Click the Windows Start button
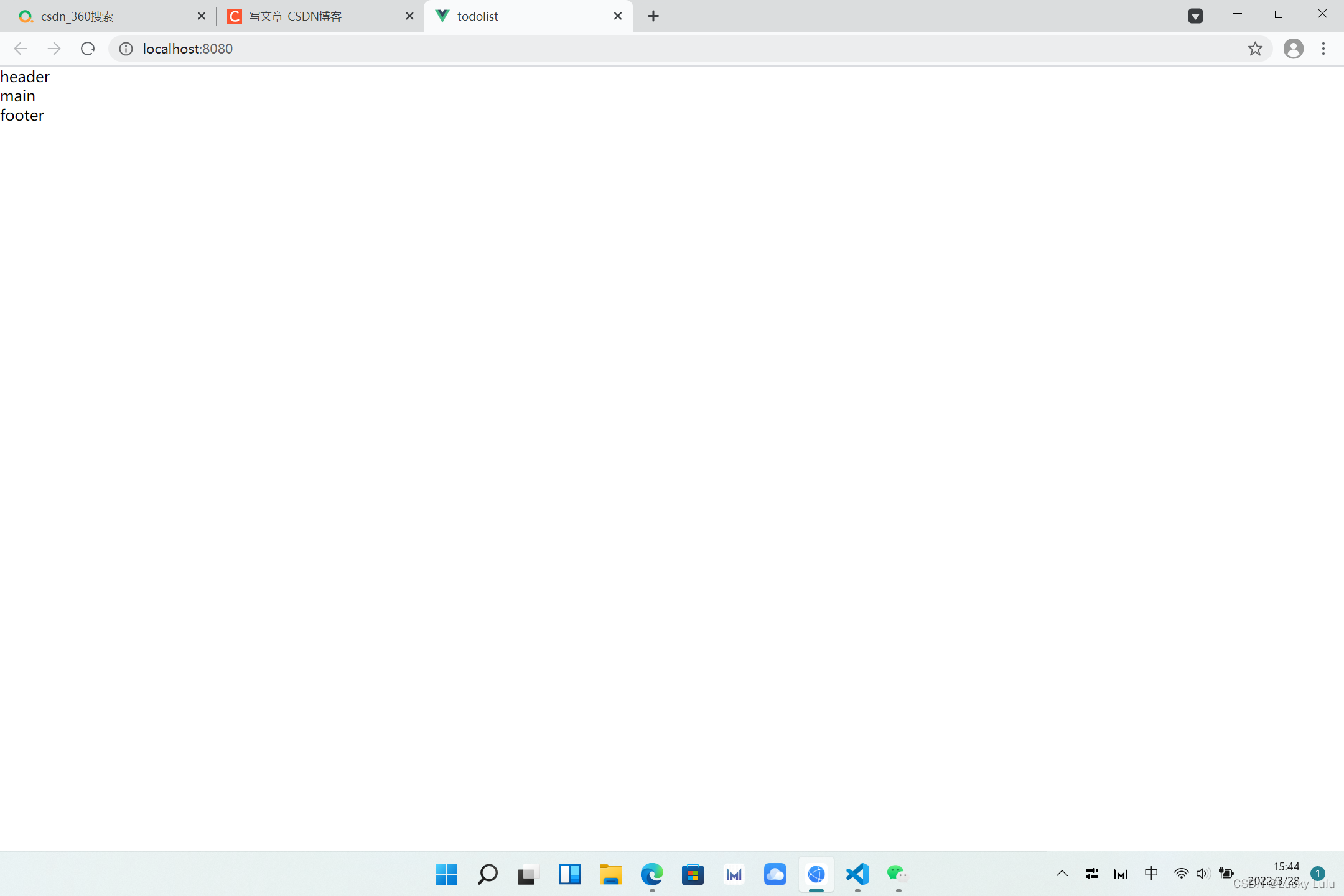Image resolution: width=1344 pixels, height=896 pixels. click(x=446, y=874)
